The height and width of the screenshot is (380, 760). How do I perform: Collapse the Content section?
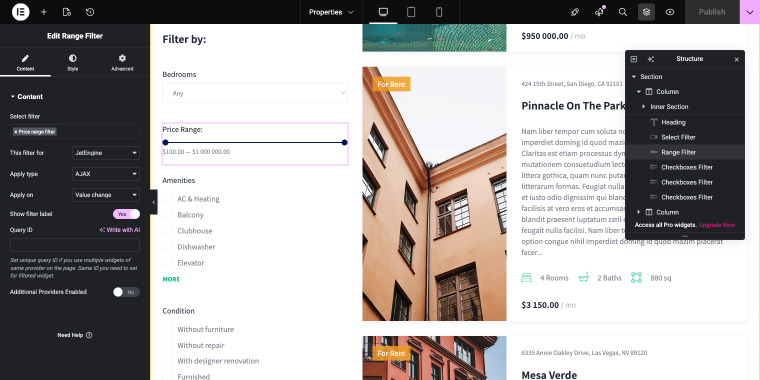(x=27, y=97)
